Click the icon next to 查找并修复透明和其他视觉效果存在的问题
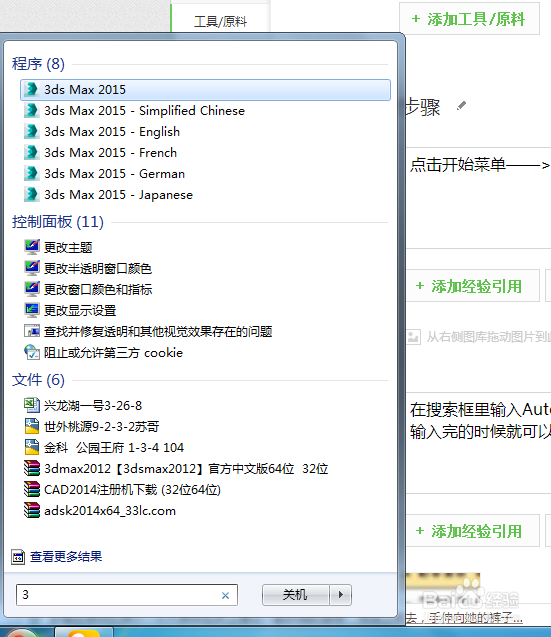This screenshot has height=637, width=551. tap(32, 332)
